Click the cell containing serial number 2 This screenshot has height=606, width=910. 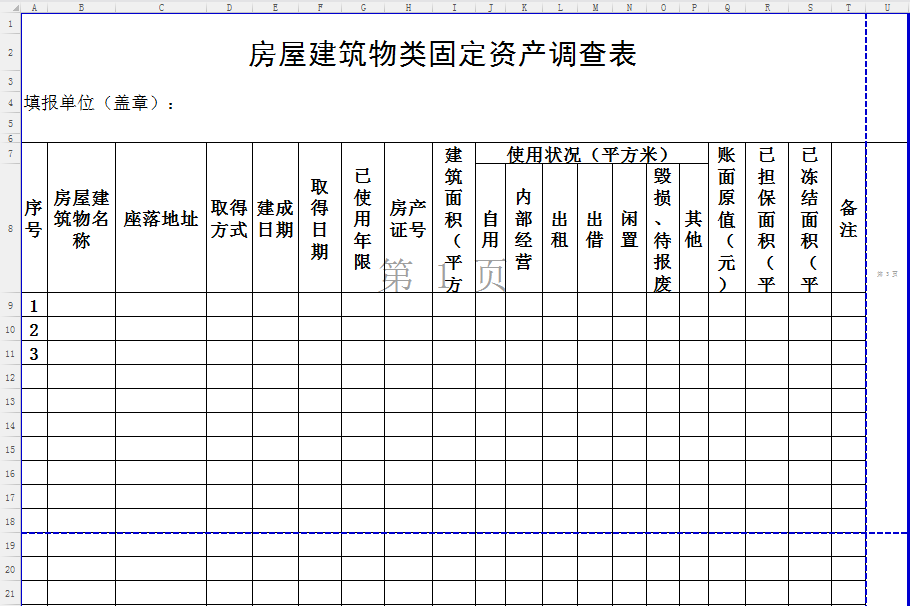[x=34, y=329]
